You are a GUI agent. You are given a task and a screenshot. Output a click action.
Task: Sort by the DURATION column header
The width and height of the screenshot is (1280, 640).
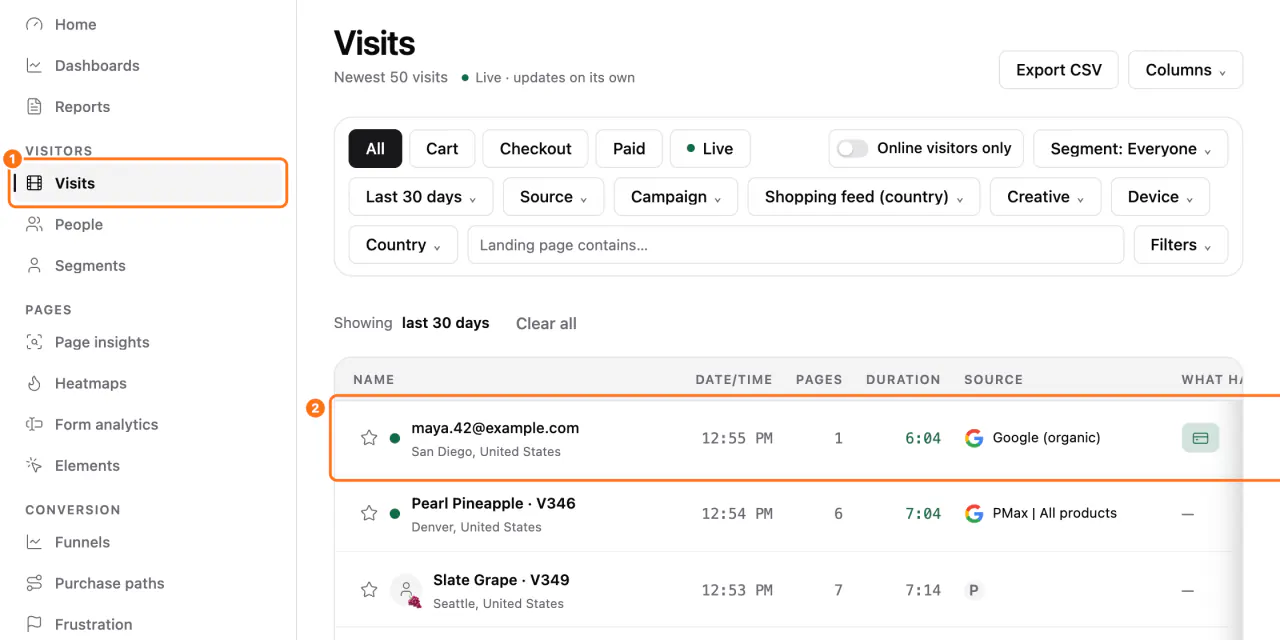(x=903, y=380)
